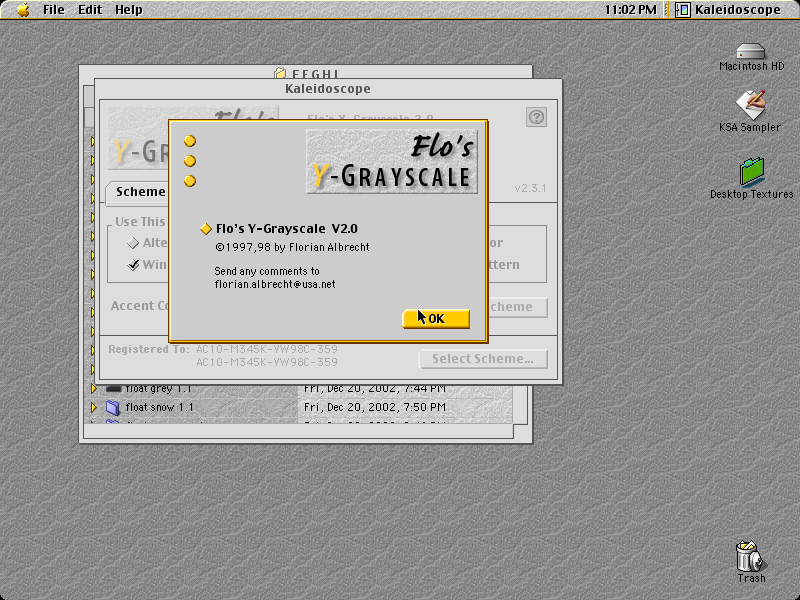Viewport: 800px width, 600px height.
Task: Click the 11:02 PM menu bar clock
Action: tap(631, 10)
